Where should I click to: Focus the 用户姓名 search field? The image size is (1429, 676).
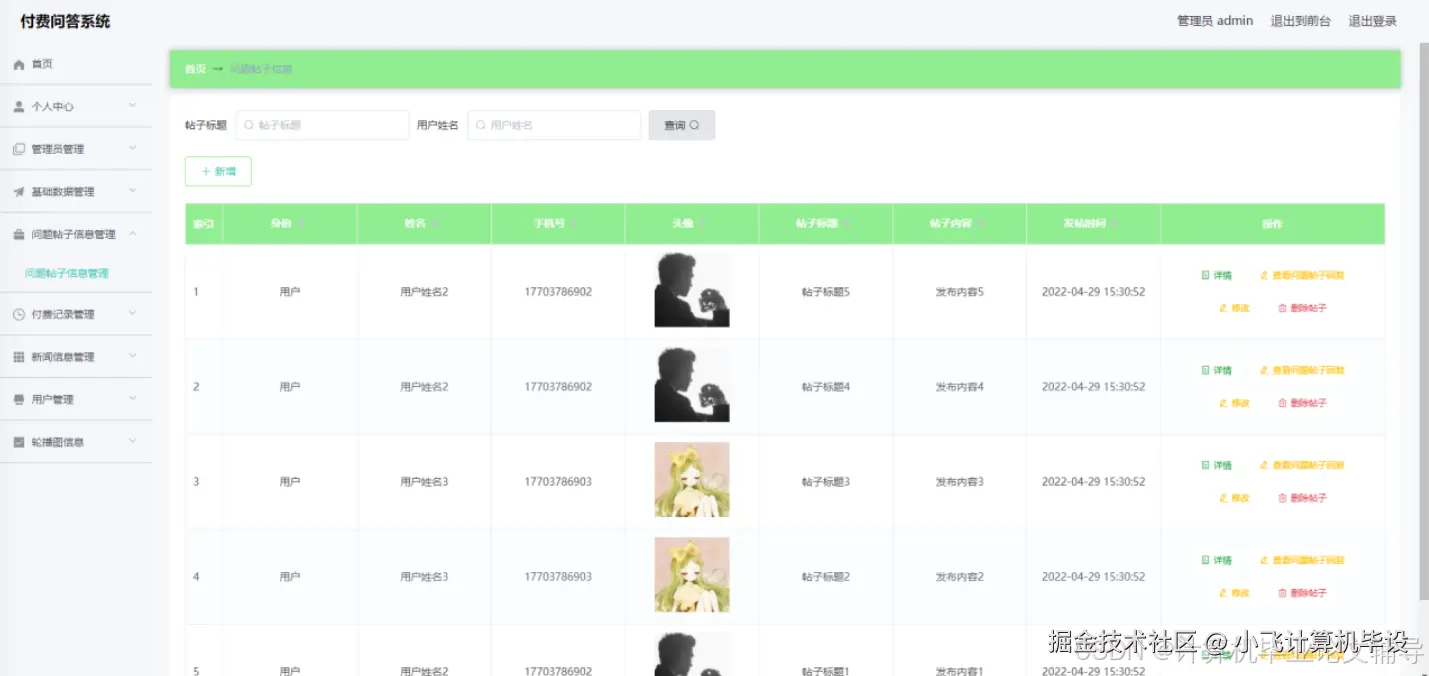554,125
